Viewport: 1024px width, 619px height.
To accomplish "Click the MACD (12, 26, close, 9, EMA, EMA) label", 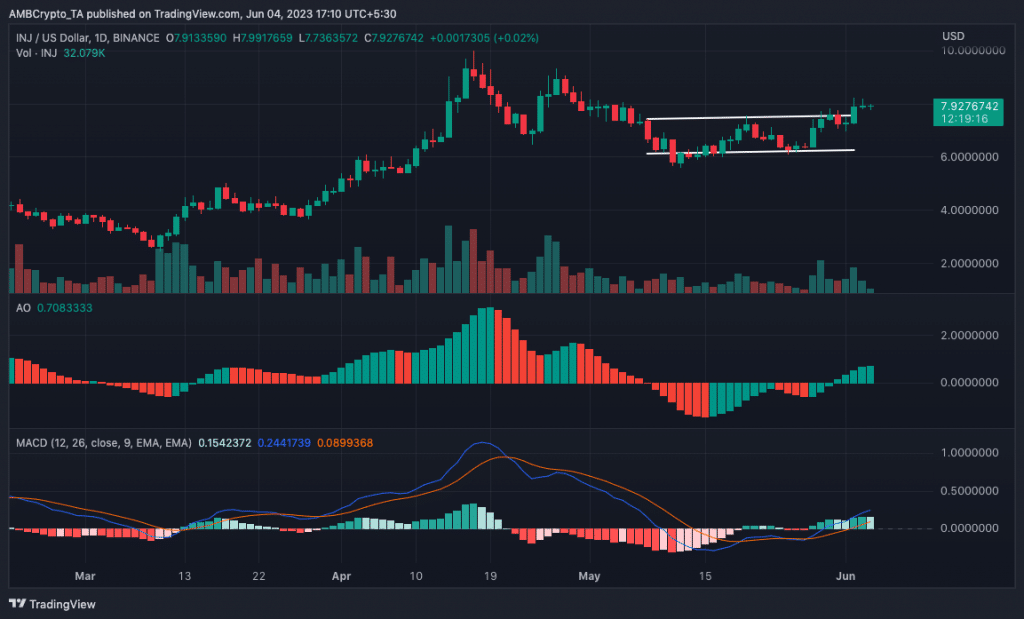I will coord(104,443).
